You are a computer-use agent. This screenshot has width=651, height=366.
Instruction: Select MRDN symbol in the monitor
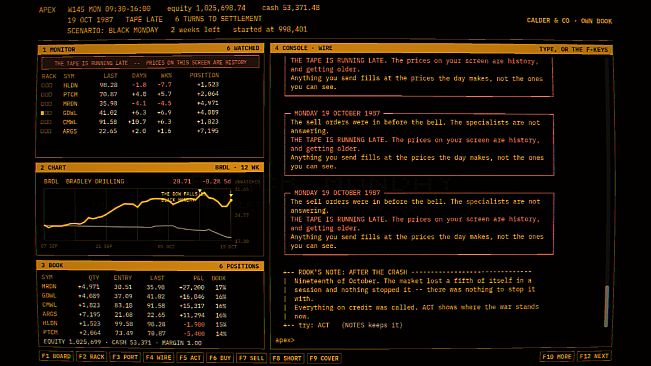tap(70, 103)
